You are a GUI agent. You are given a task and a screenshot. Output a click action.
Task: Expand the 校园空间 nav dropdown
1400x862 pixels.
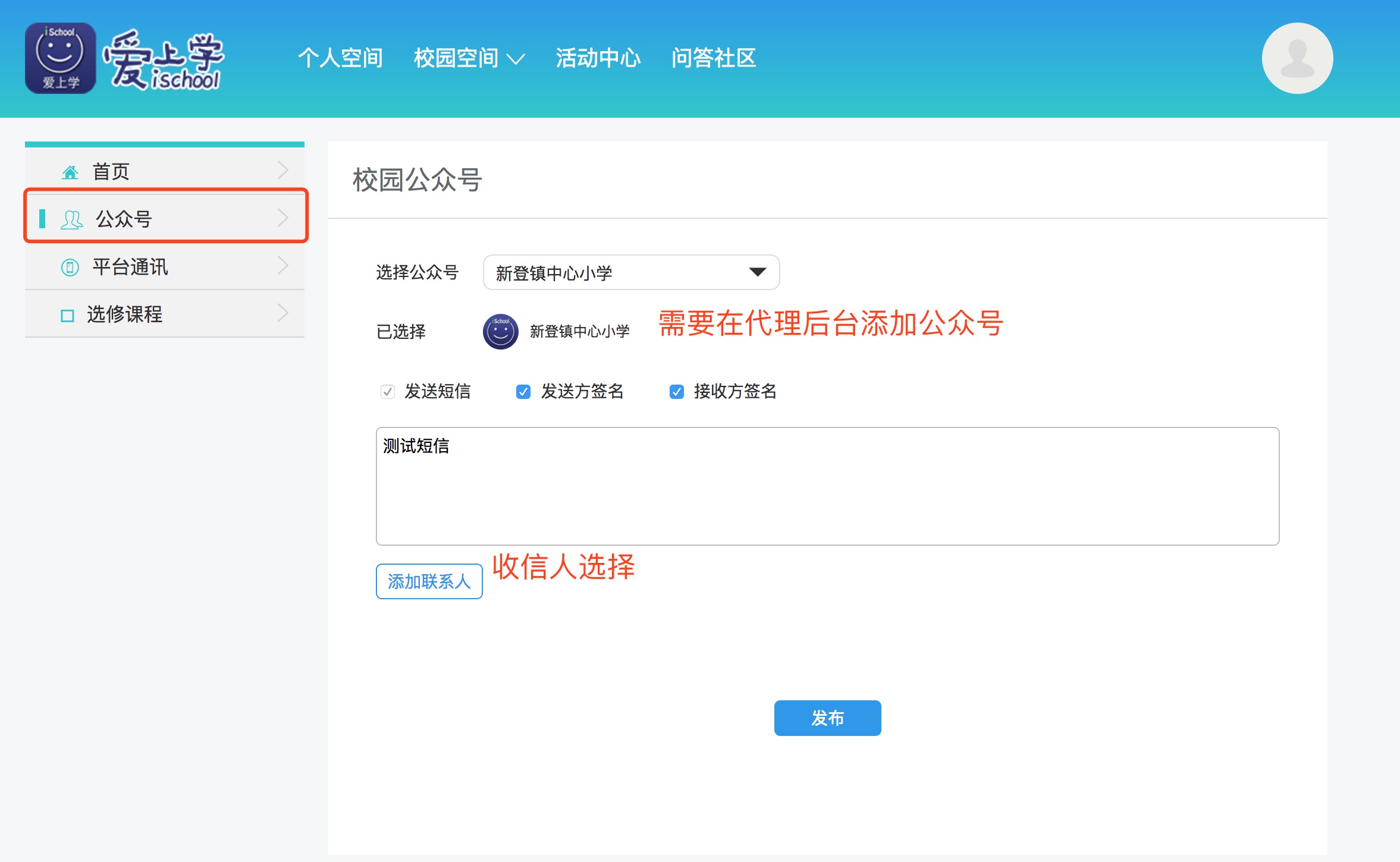click(x=469, y=58)
